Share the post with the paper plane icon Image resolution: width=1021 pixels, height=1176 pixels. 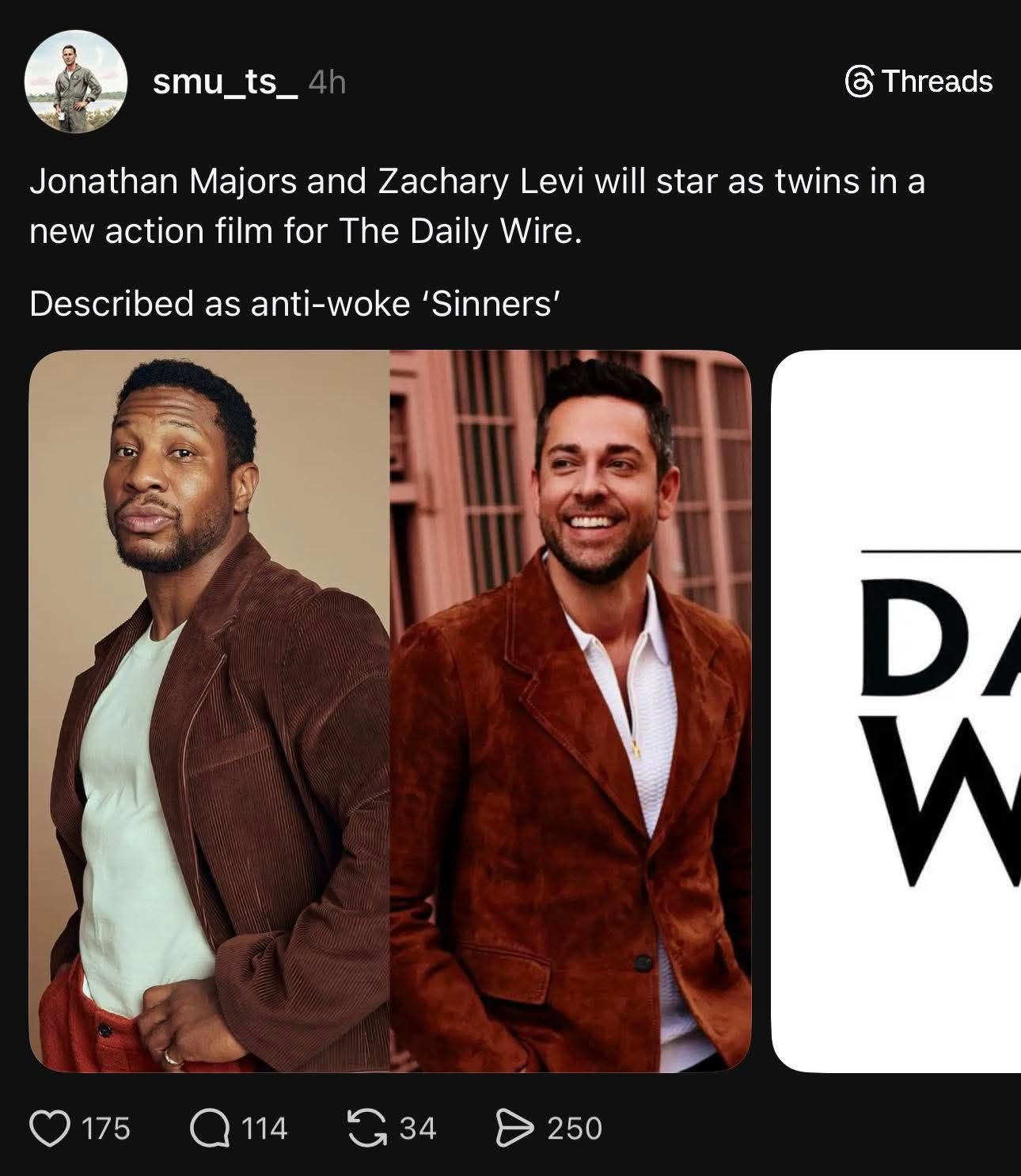click(x=515, y=1128)
